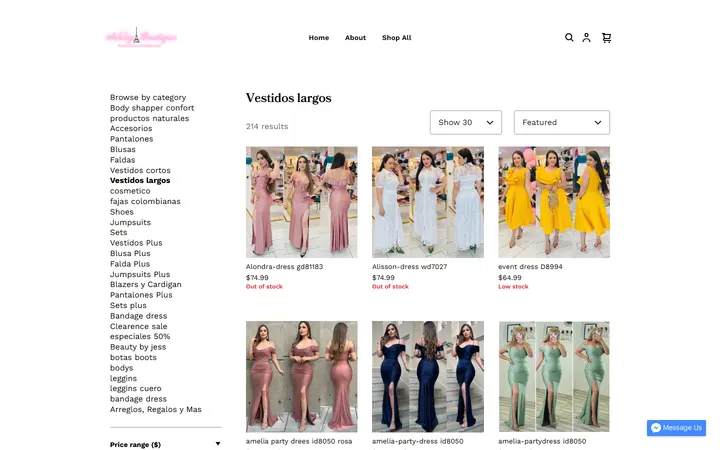Select 'fajas colombianas' category
Screen dimensions: 720x450
[145, 202]
